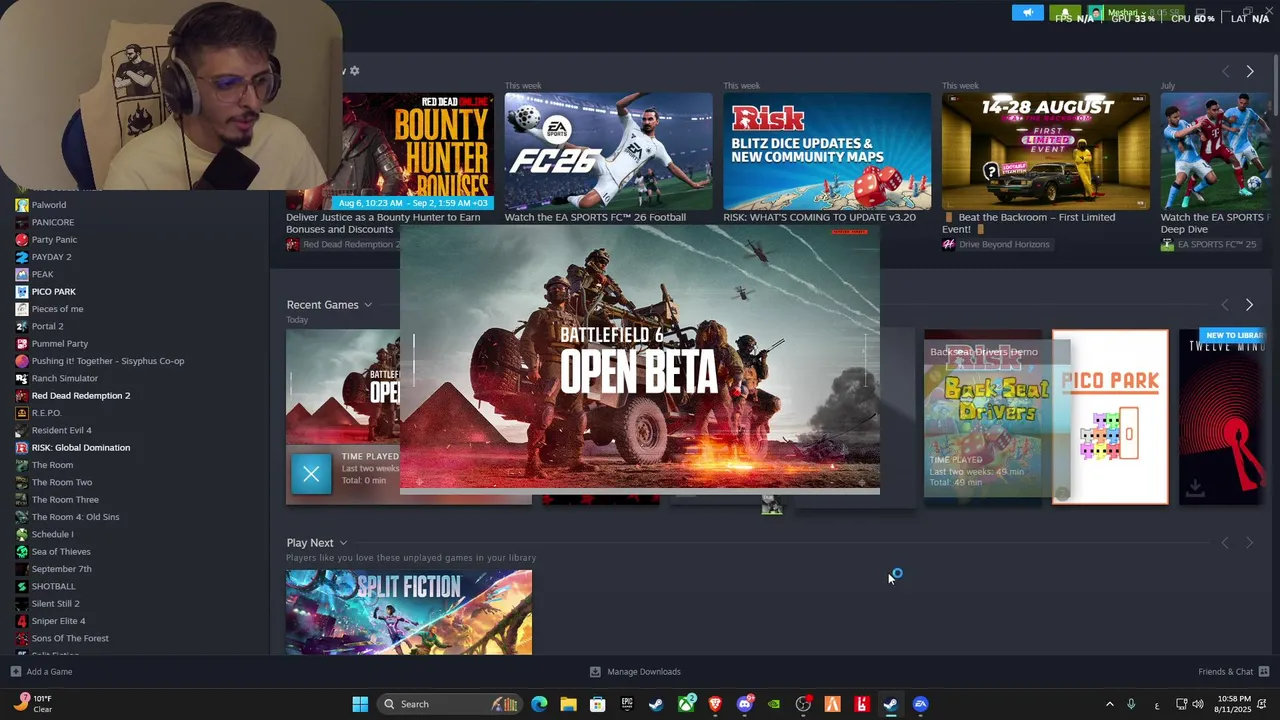Select SHOTBALL in the library list
Screen dimensions: 1280x720
coord(53,586)
